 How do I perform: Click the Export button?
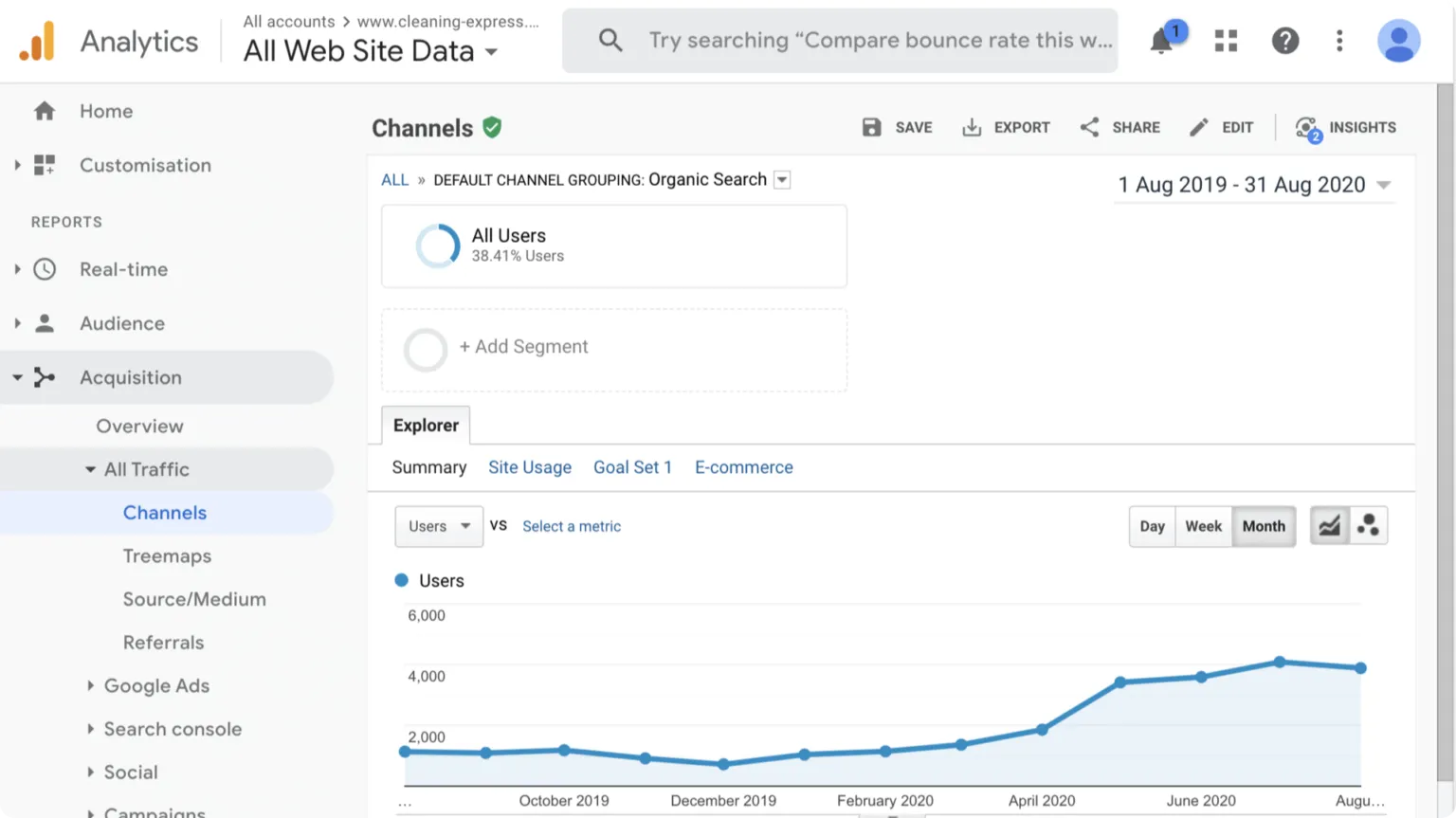coord(1006,128)
